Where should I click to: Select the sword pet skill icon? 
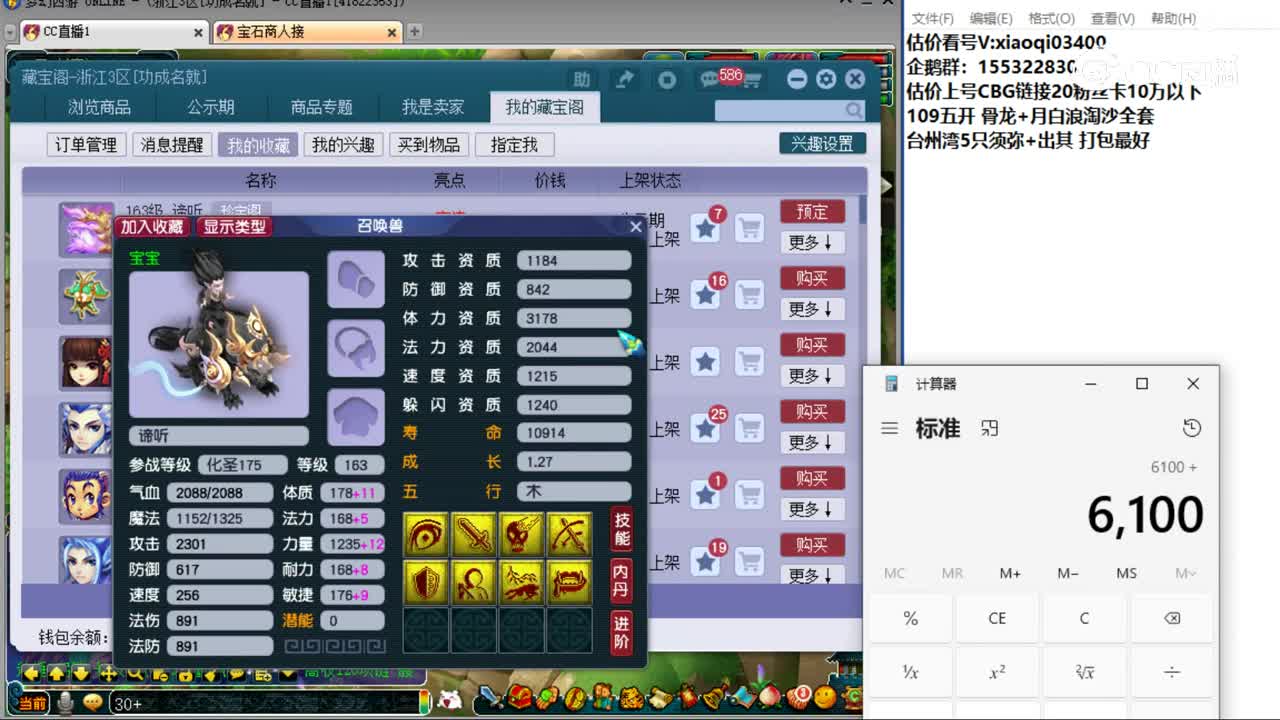tap(473, 533)
